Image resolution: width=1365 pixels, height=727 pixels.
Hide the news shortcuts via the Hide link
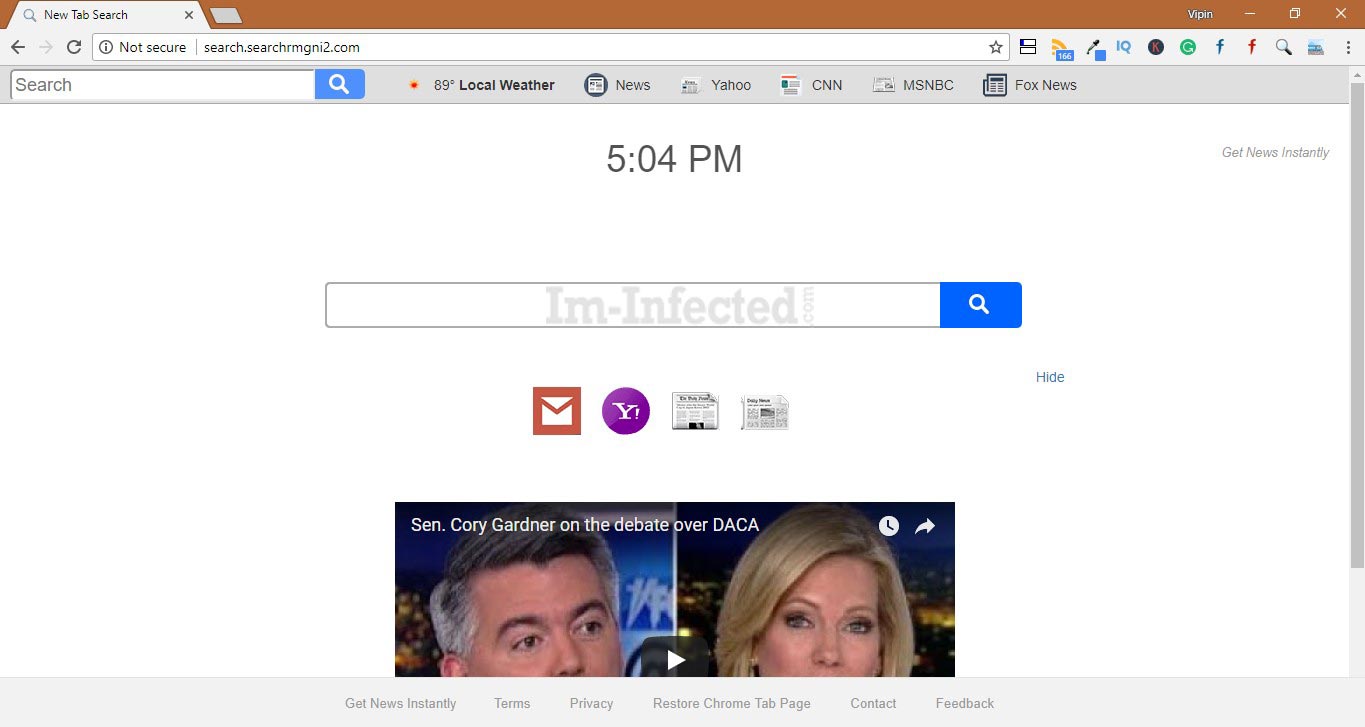[x=1049, y=377]
